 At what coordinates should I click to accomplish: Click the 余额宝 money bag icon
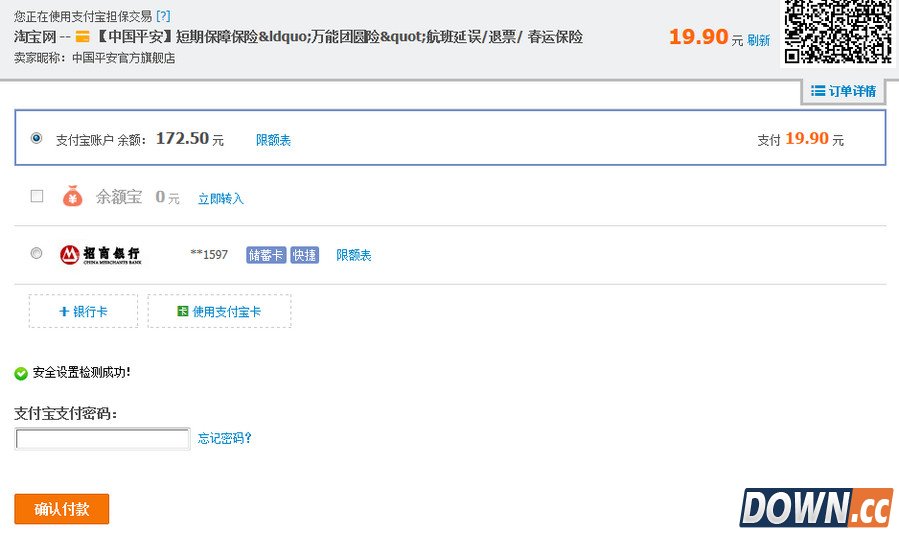72,197
